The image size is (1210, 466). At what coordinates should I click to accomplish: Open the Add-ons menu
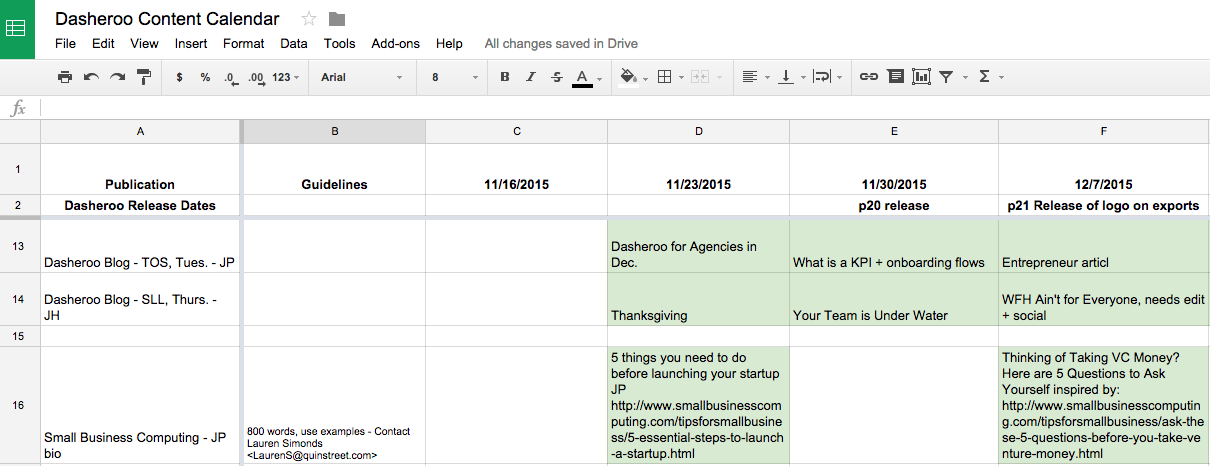tap(396, 44)
